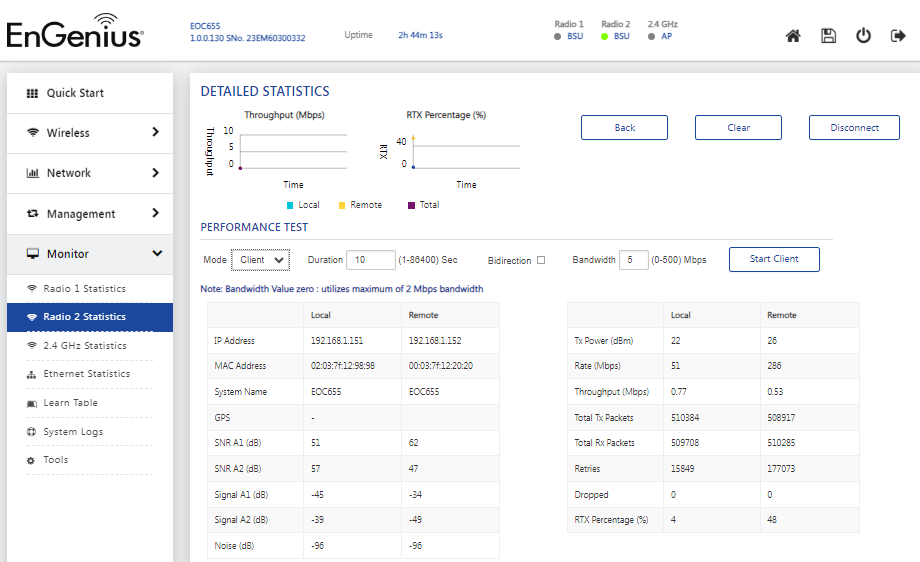Click the Save floppy disk icon
The height and width of the screenshot is (562, 920).
coord(828,36)
